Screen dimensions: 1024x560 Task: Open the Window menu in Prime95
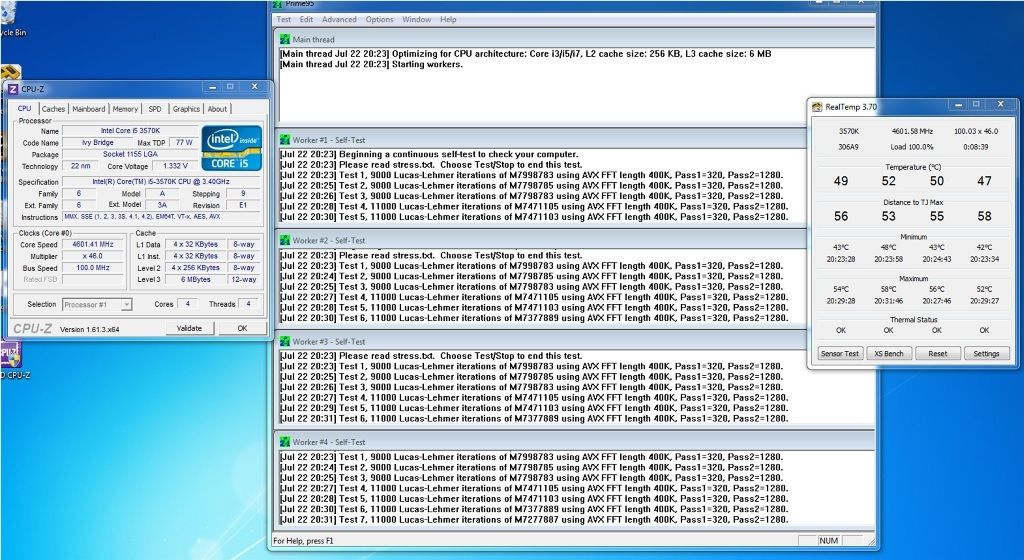[x=417, y=20]
